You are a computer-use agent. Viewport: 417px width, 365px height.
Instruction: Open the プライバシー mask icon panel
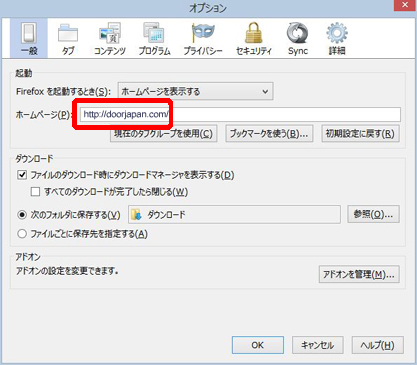tap(203, 38)
